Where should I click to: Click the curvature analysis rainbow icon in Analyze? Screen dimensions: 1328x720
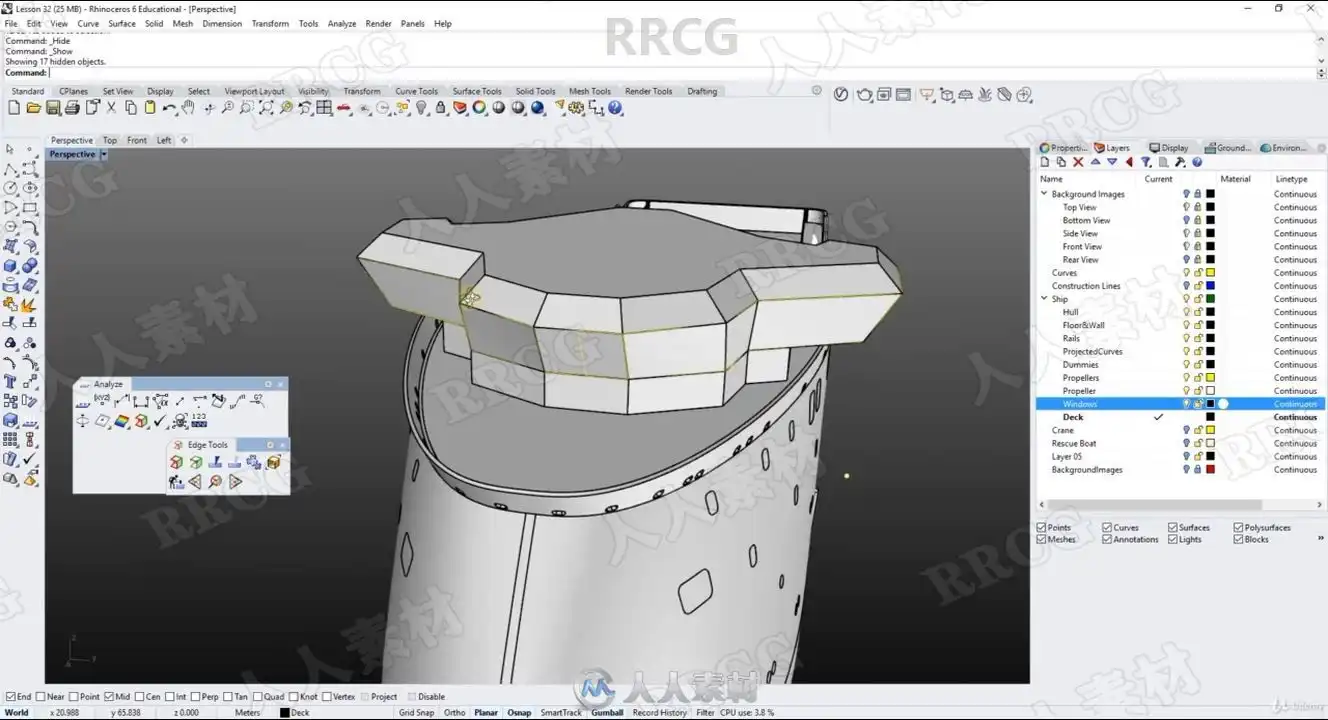pyautogui.click(x=121, y=421)
